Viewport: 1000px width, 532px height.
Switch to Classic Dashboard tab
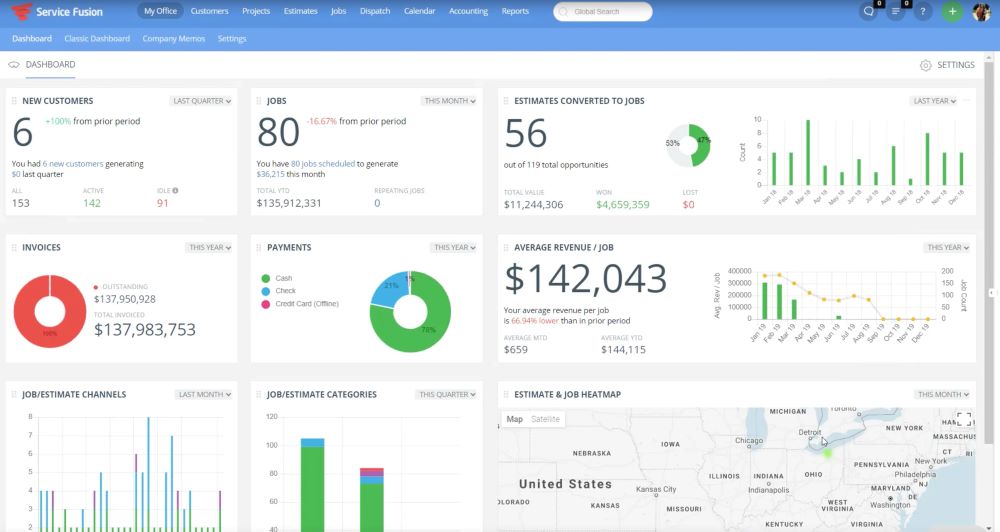97,39
